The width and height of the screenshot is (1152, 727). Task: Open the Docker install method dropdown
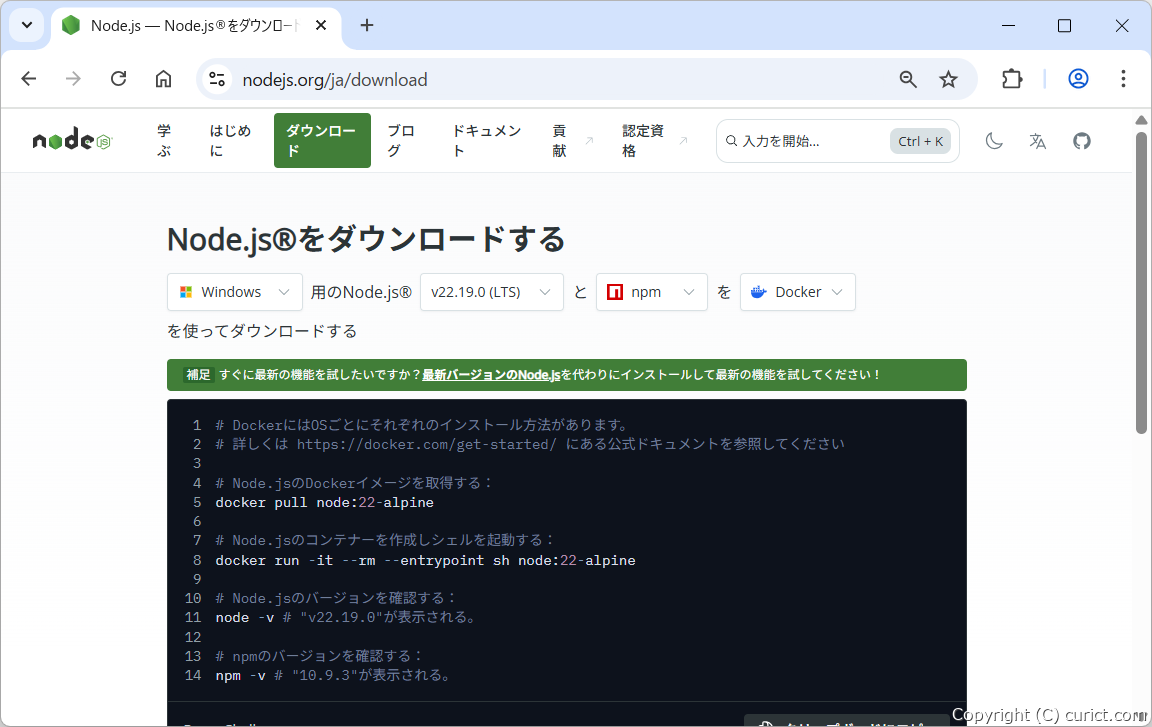797,292
